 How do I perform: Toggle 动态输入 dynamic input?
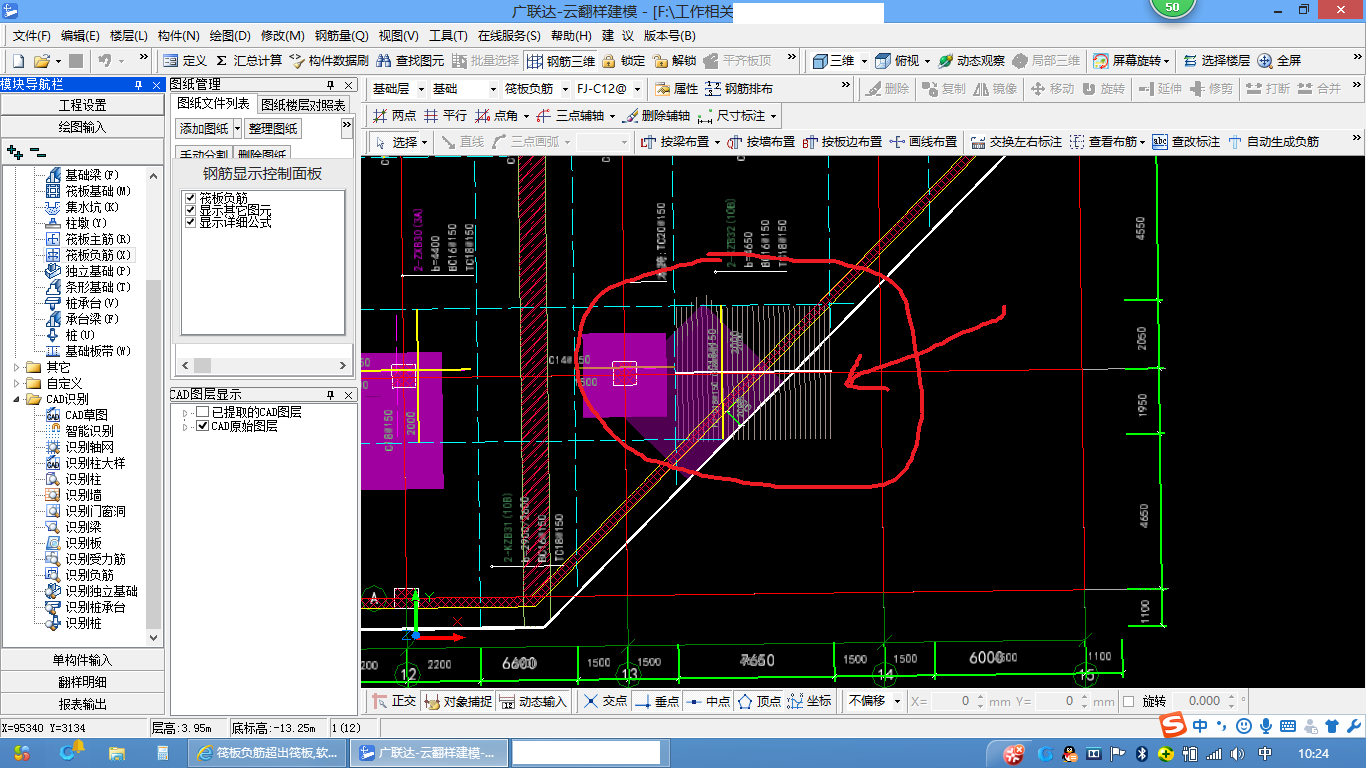click(534, 701)
